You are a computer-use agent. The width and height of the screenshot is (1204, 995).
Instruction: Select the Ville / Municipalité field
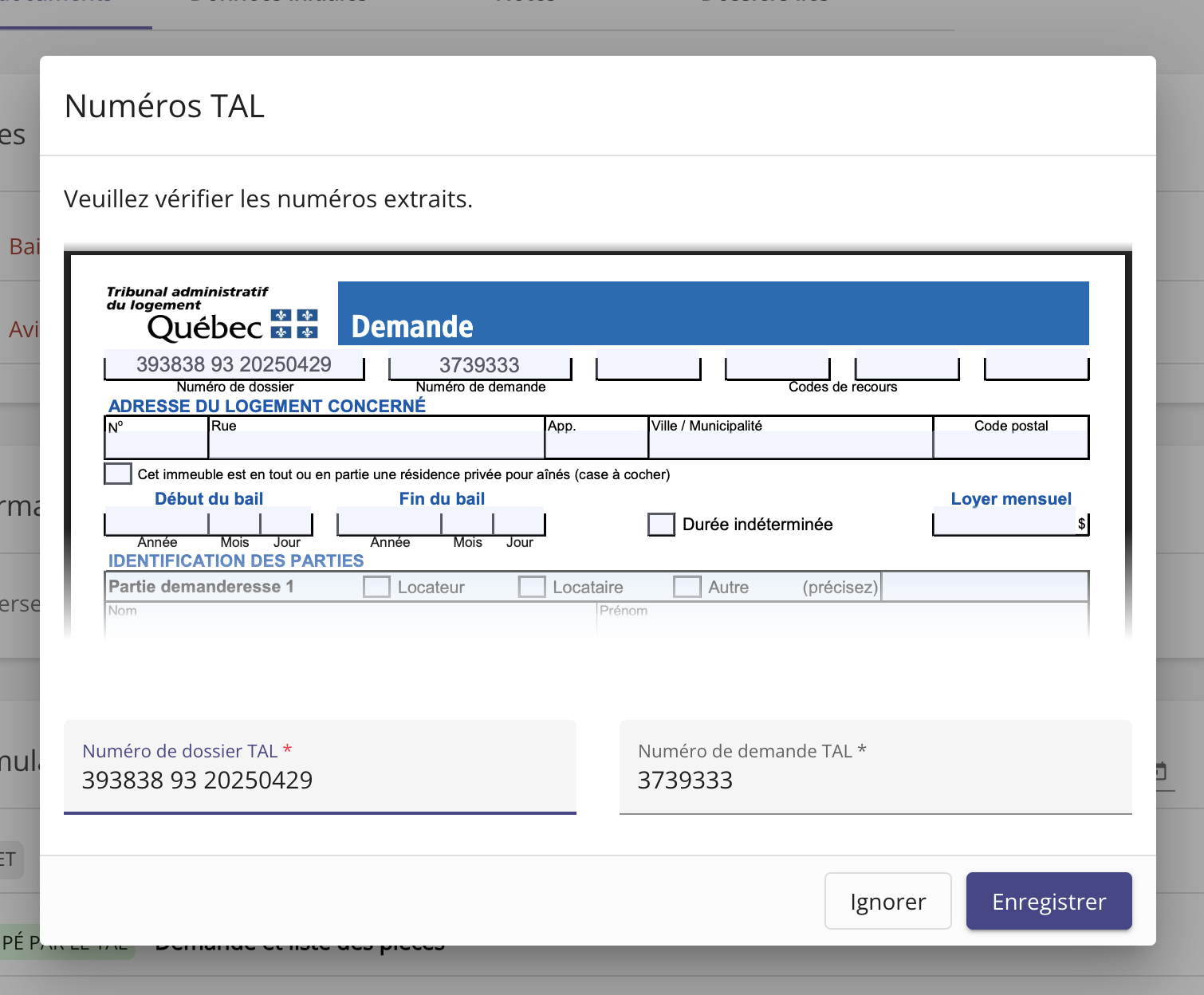790,444
